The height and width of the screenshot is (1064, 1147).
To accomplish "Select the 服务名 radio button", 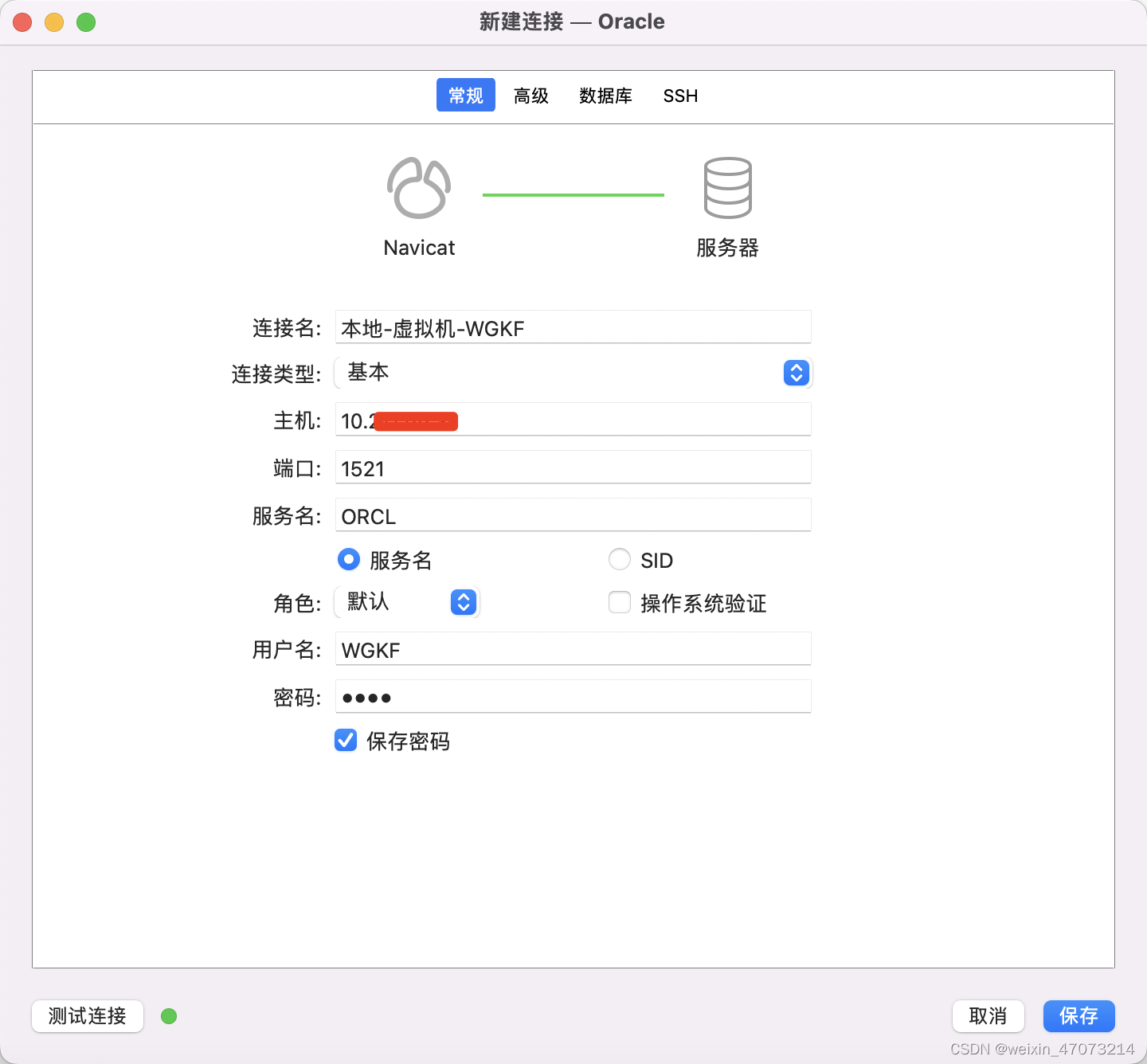I will click(349, 559).
